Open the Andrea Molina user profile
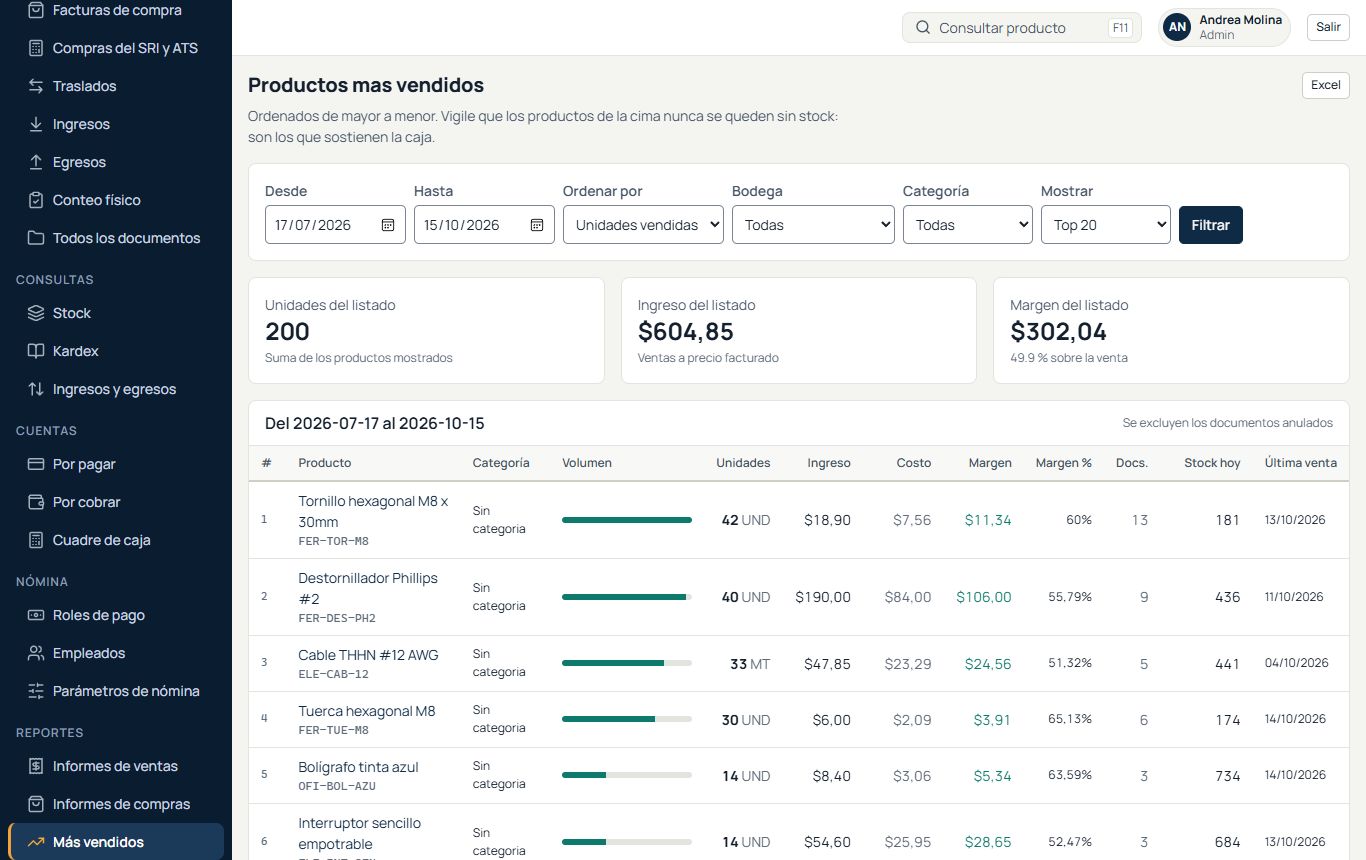1366x860 pixels. tap(1225, 27)
